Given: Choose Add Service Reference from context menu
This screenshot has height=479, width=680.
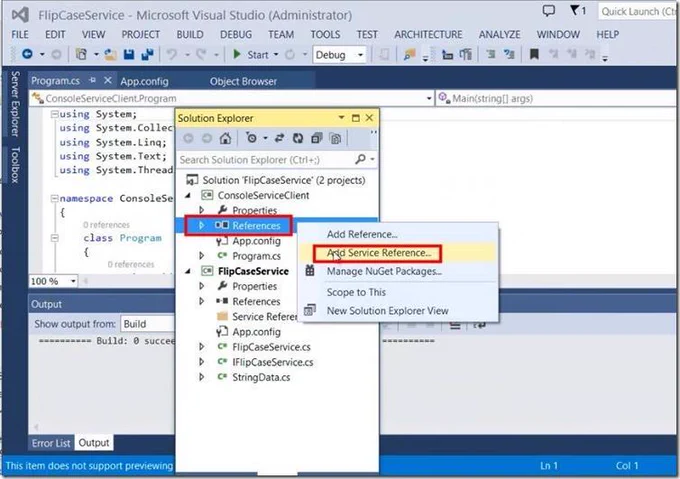Looking at the screenshot, I should 379,253.
